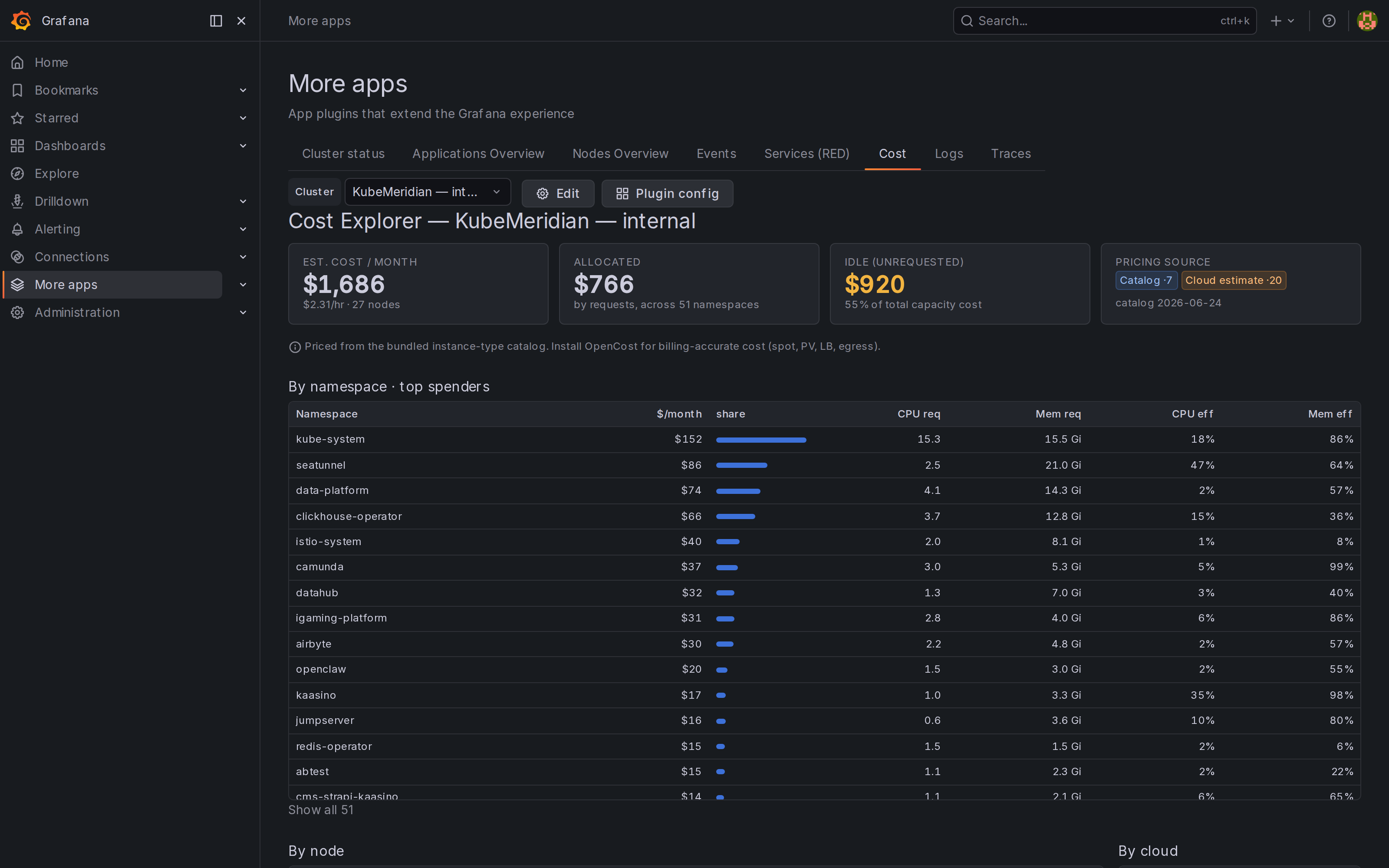Click the camunda namespace name
1389x868 pixels.
[x=320, y=567]
